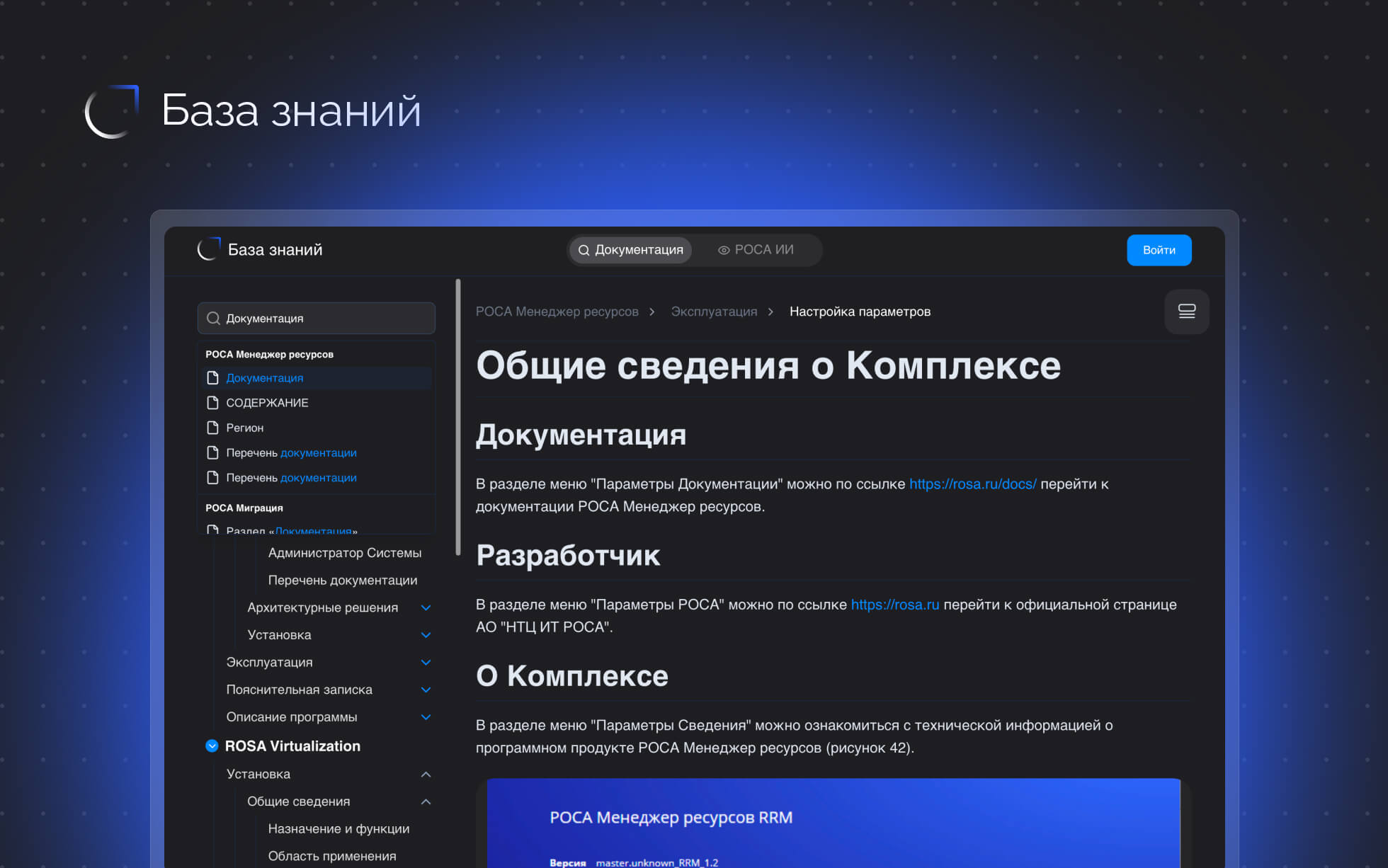
Task: Click the Knowledge Base logo in the header
Action: (x=209, y=249)
